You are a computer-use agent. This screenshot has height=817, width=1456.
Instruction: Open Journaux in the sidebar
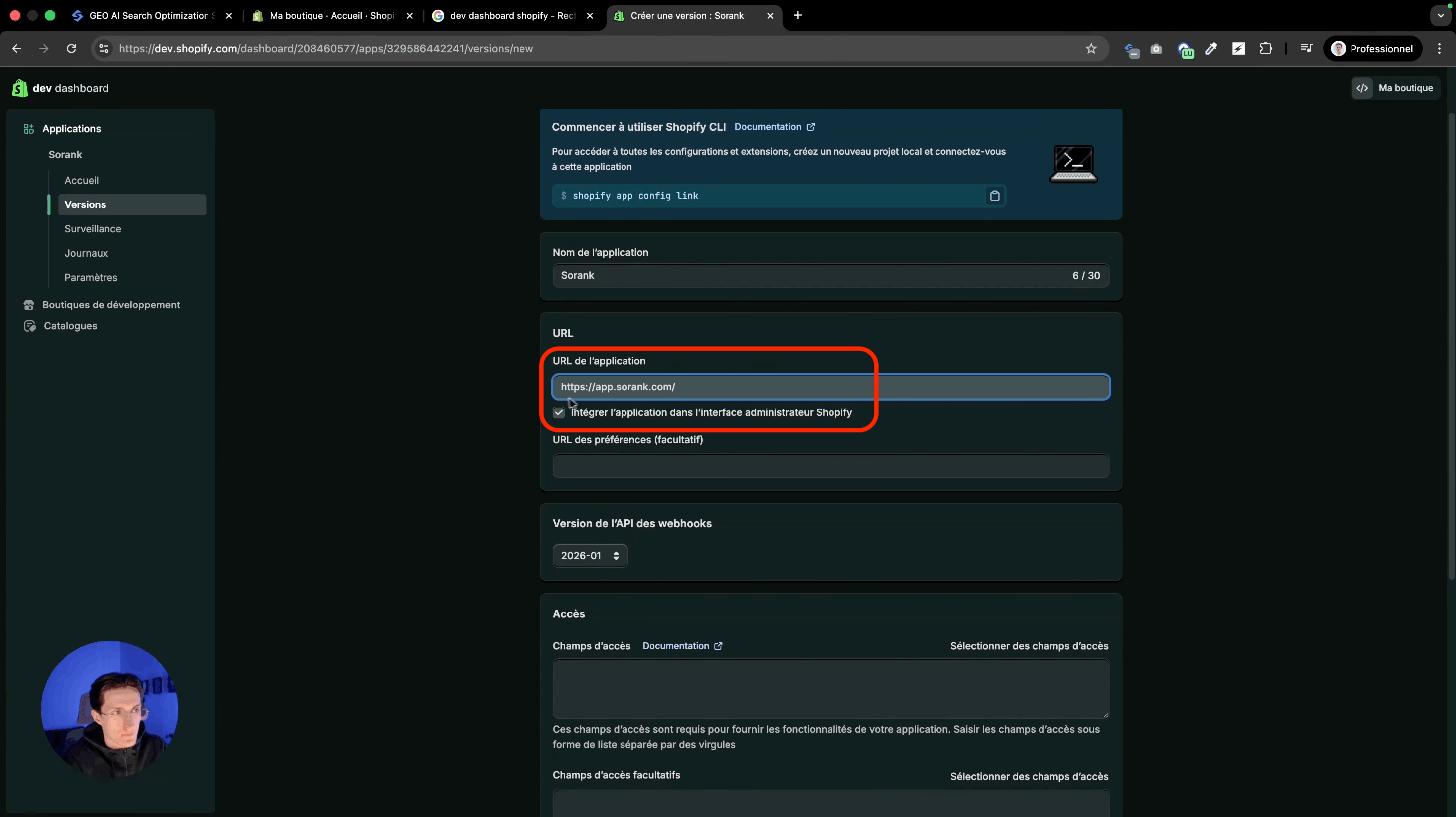[86, 253]
